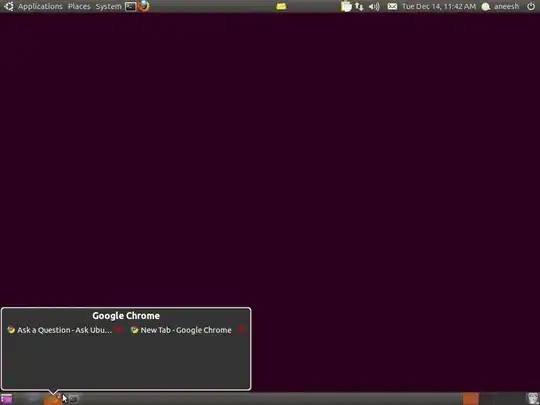This screenshot has height=405, width=540.
Task: Click Chrome icon beside Ask a Question entry
Action: [x=11, y=330]
